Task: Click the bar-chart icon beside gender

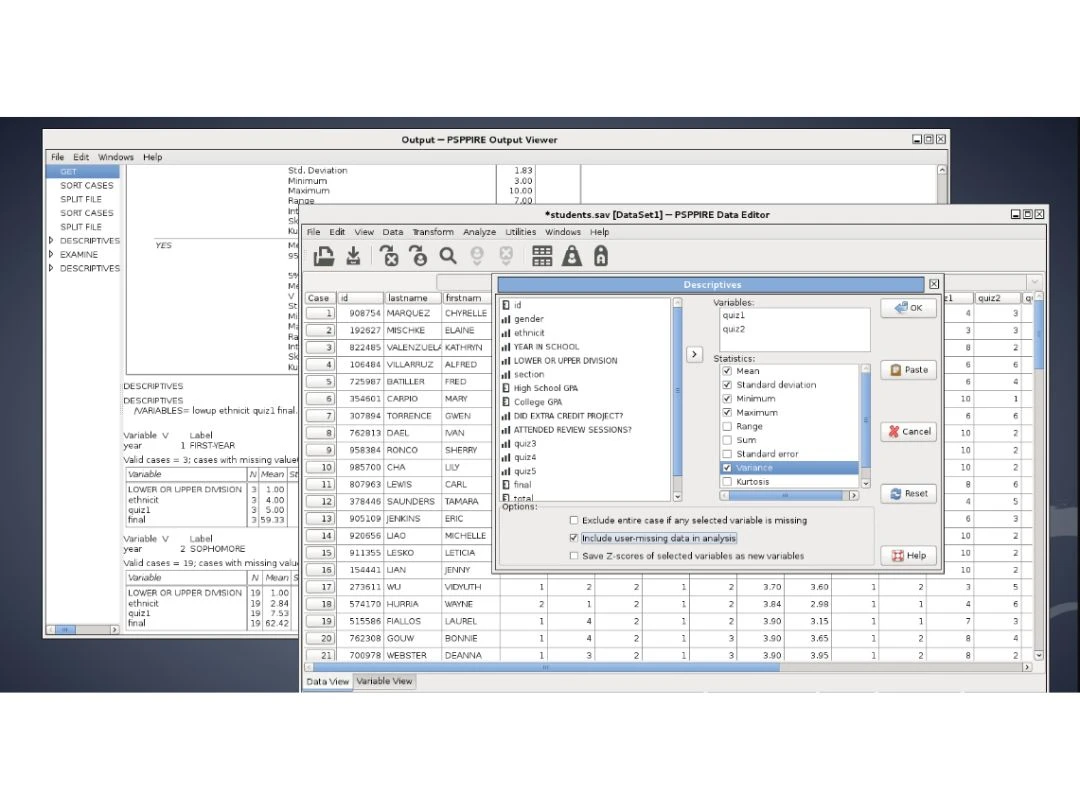Action: [506, 319]
